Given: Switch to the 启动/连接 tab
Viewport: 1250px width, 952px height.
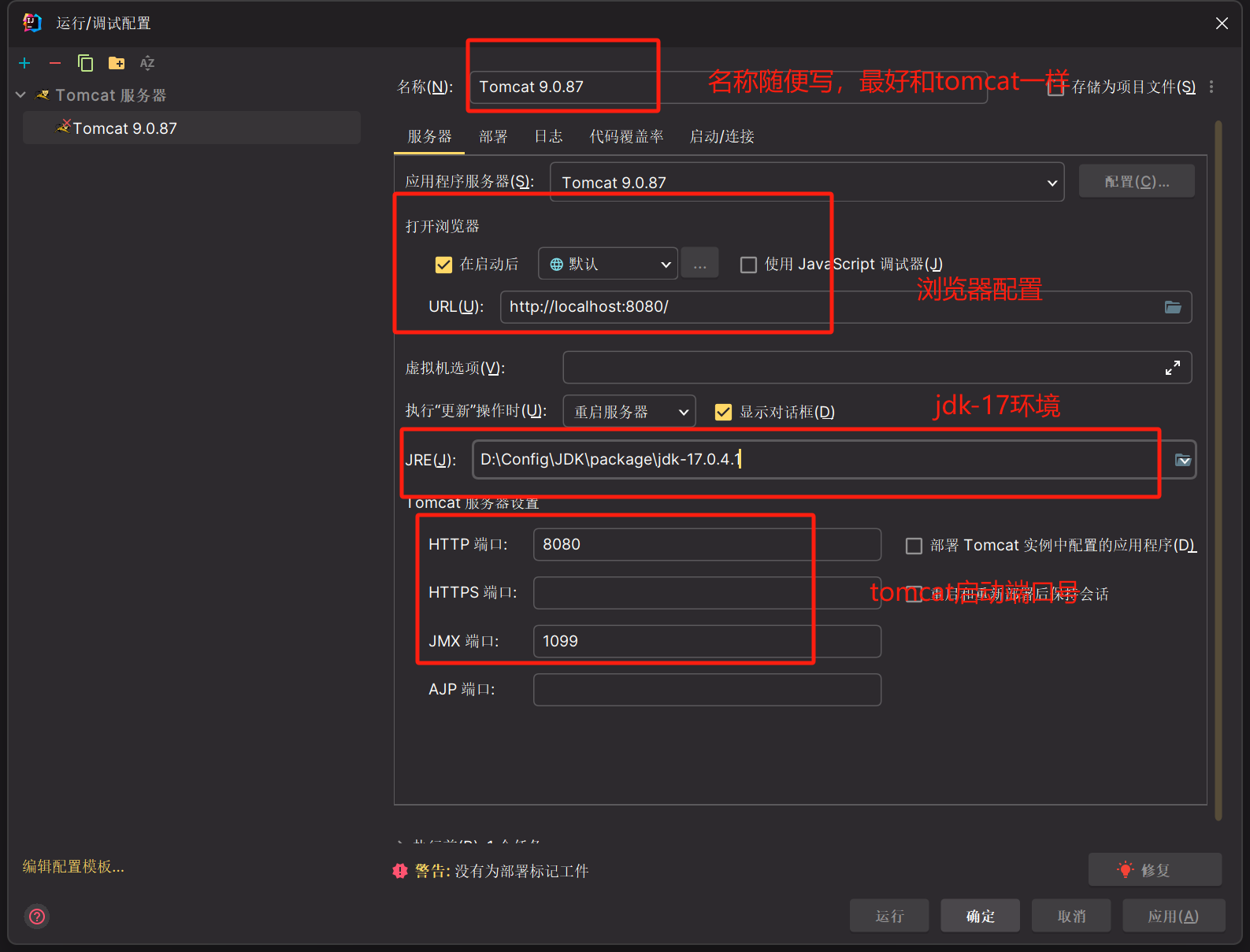Looking at the screenshot, I should pyautogui.click(x=721, y=136).
